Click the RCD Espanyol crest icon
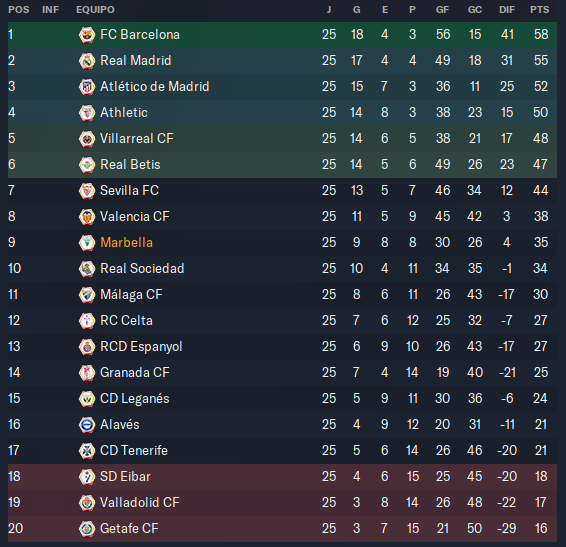The width and height of the screenshot is (566, 547). [87, 347]
